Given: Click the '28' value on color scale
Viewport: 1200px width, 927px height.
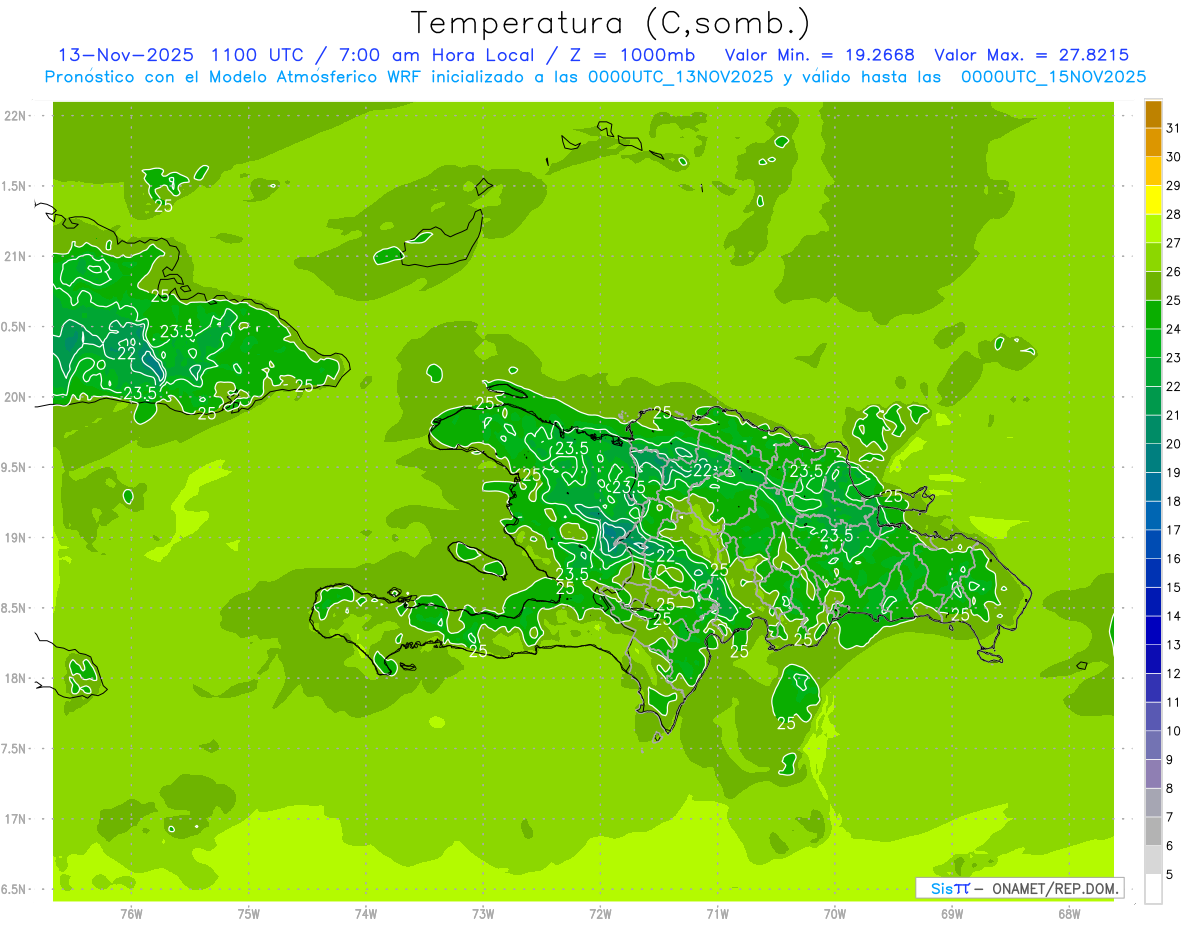Looking at the screenshot, I should (x=1173, y=214).
